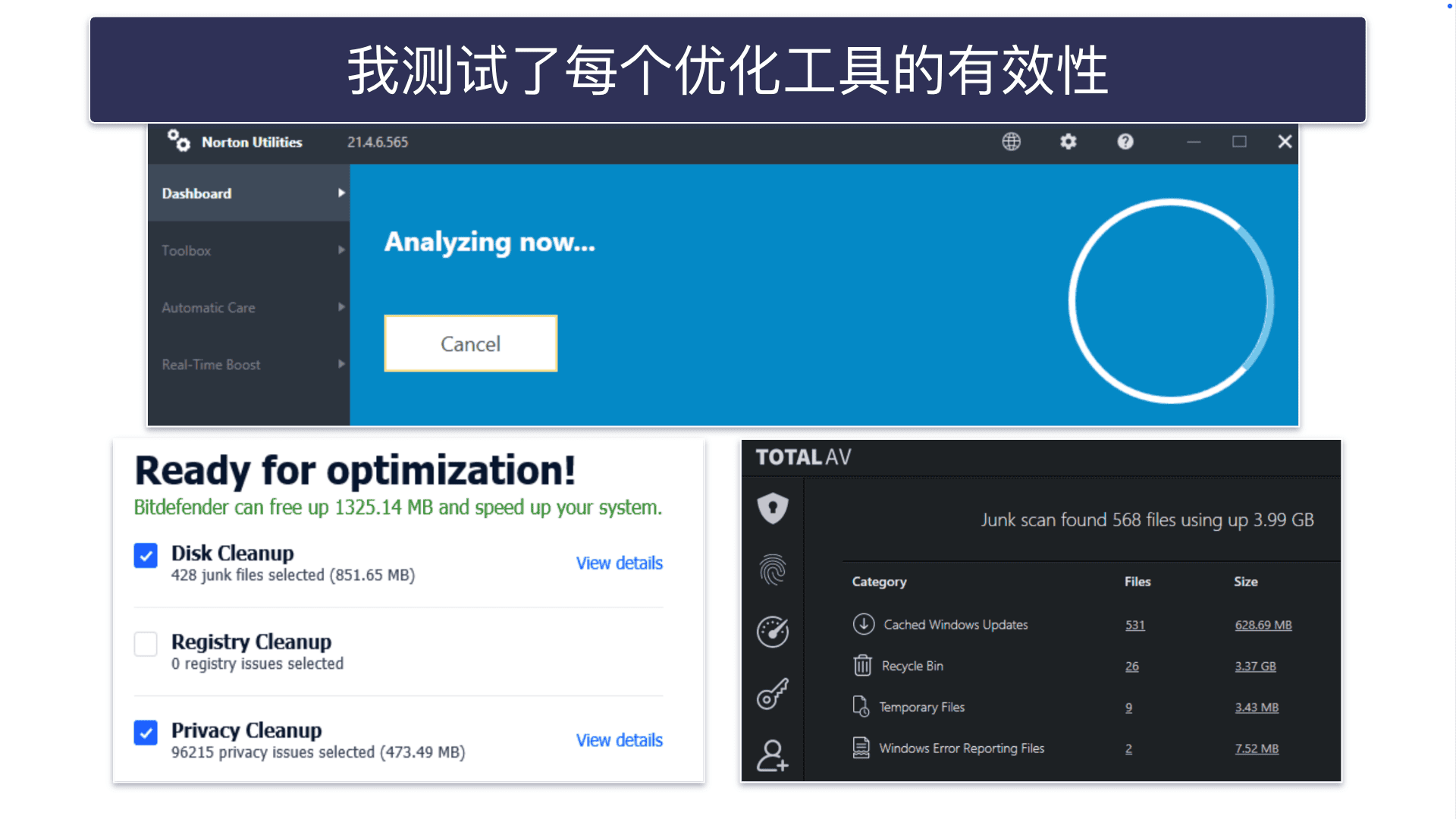View details for Privacy Cleanup
Viewport: 1456px width, 819px height.
(x=619, y=740)
